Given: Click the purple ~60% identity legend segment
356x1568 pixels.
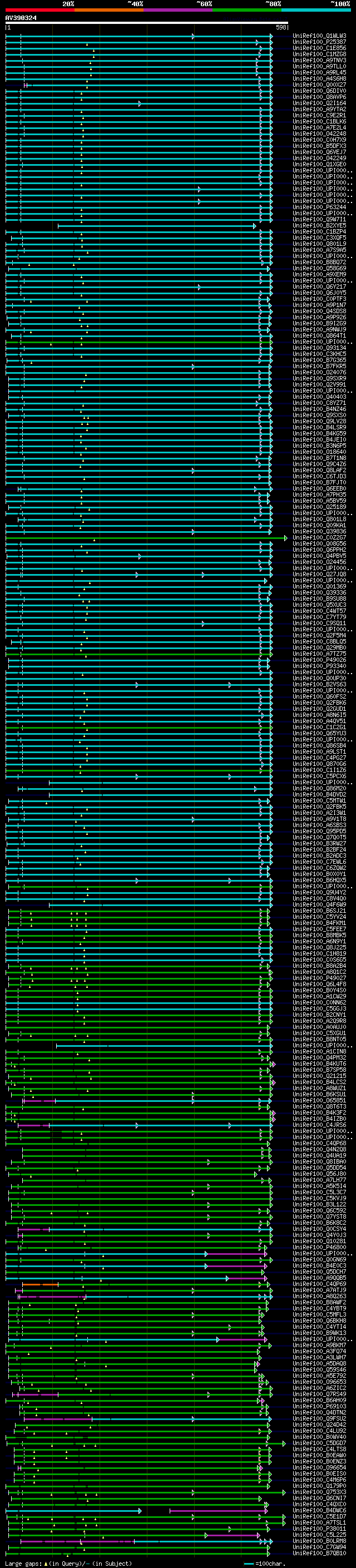Looking at the screenshot, I should [177, 10].
